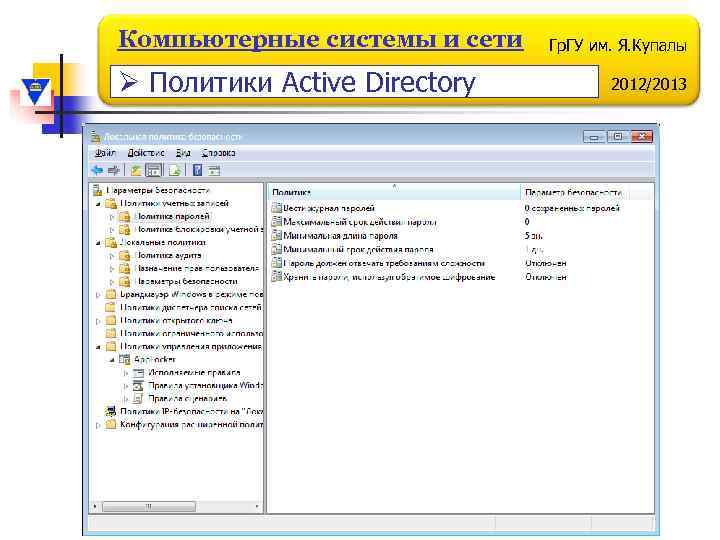Screen dimensions: 720x540
Task: Expand the Конфигурация расширенной политики arrow
Action: [98, 425]
